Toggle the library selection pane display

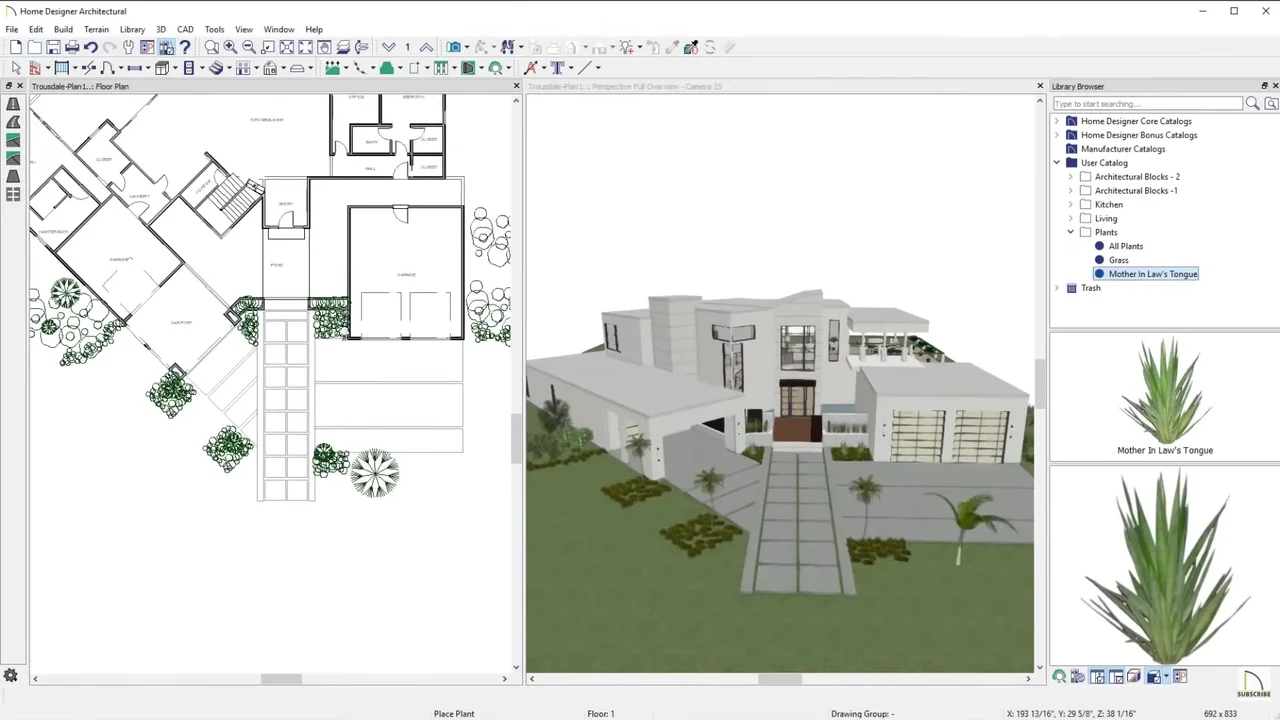pyautogui.click(x=1097, y=677)
